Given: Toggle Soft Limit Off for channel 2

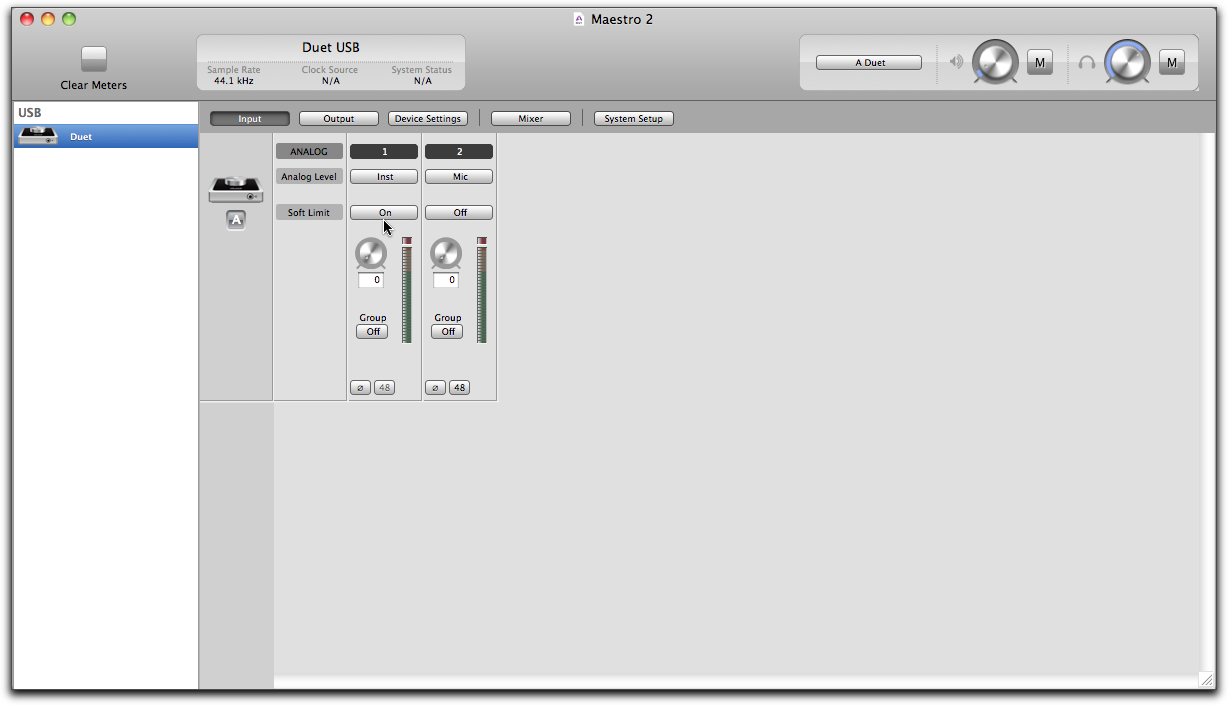Looking at the screenshot, I should pos(460,213).
